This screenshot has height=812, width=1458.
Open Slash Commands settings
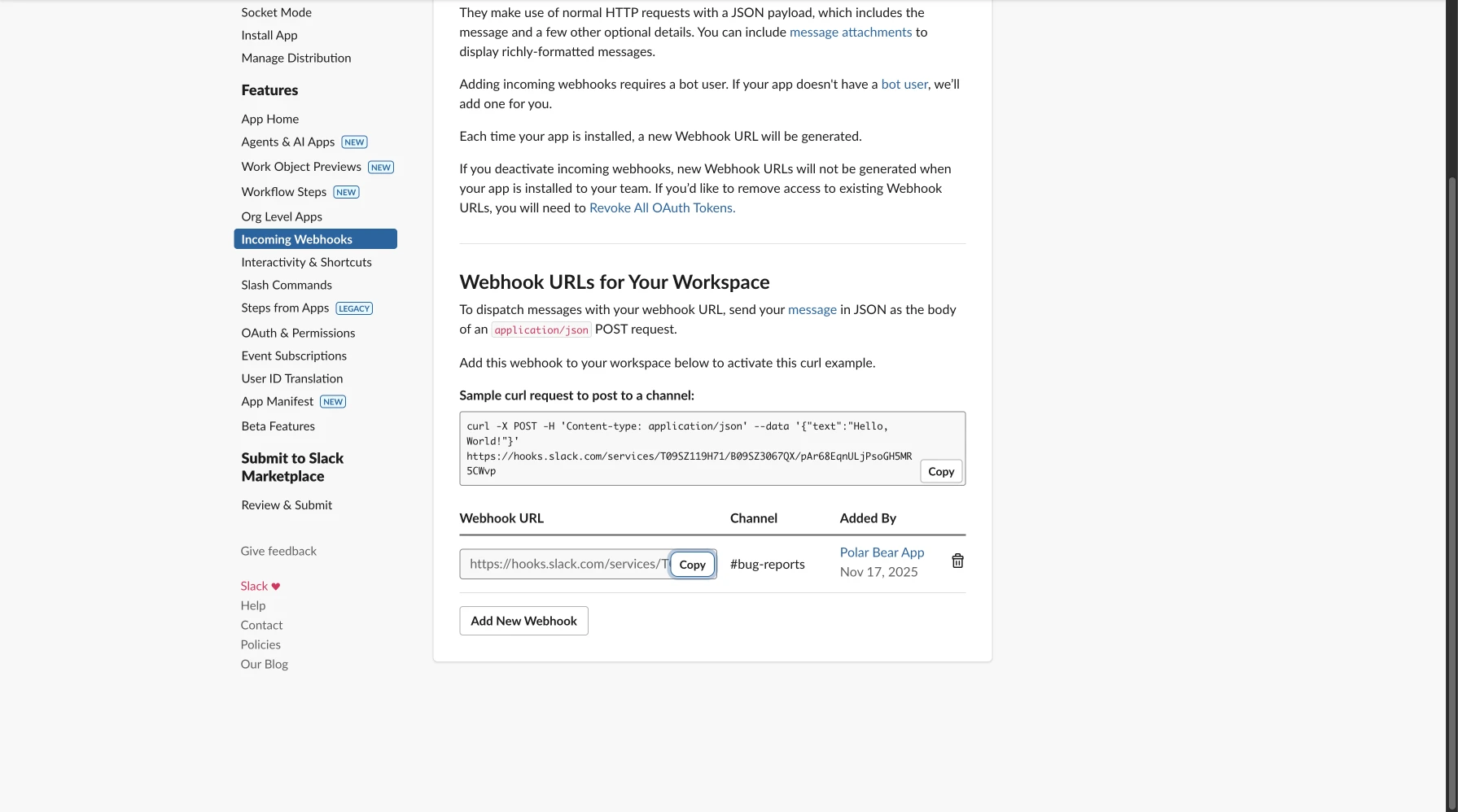[x=287, y=285]
